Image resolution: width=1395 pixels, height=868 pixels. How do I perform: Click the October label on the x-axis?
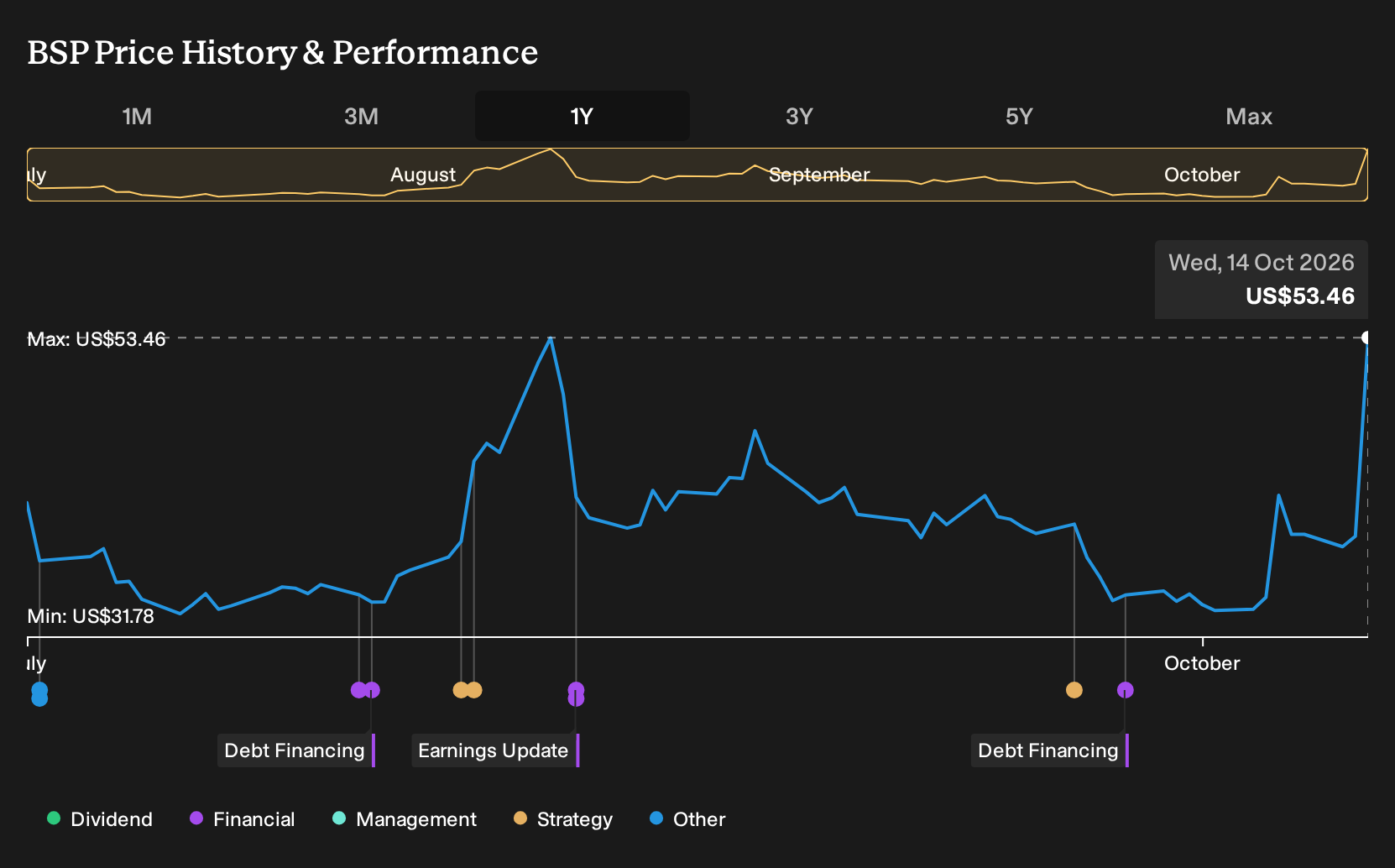click(x=1202, y=663)
